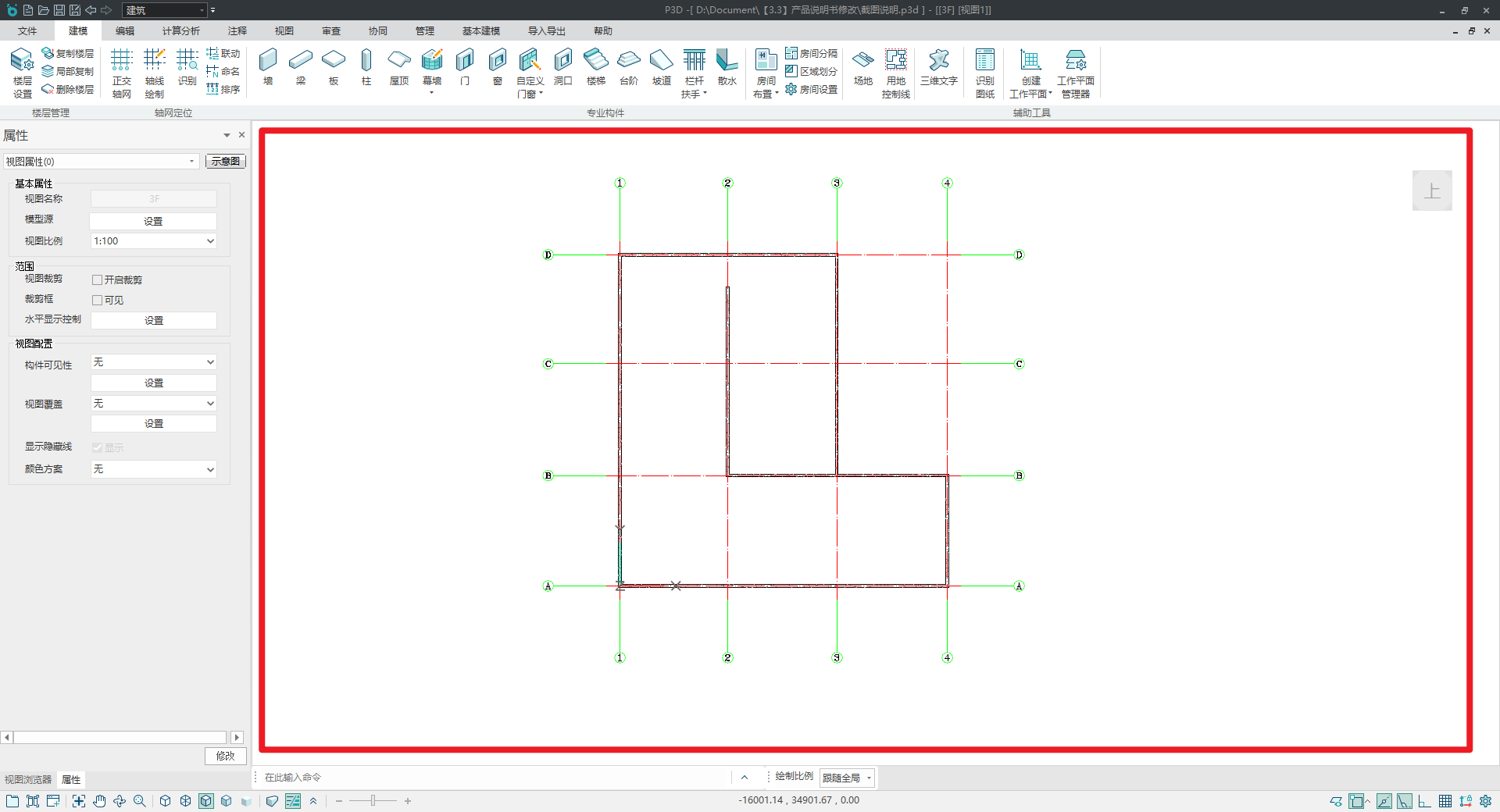Click the 房间分隔 room separation tool
1500x812 pixels.
pos(811,53)
